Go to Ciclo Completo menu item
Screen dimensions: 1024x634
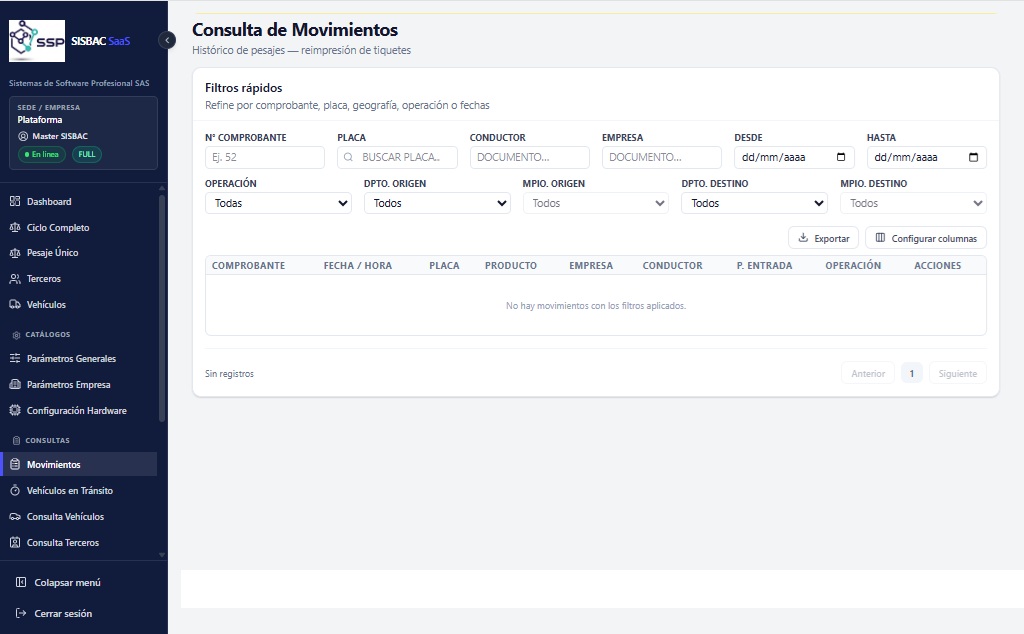point(78,227)
